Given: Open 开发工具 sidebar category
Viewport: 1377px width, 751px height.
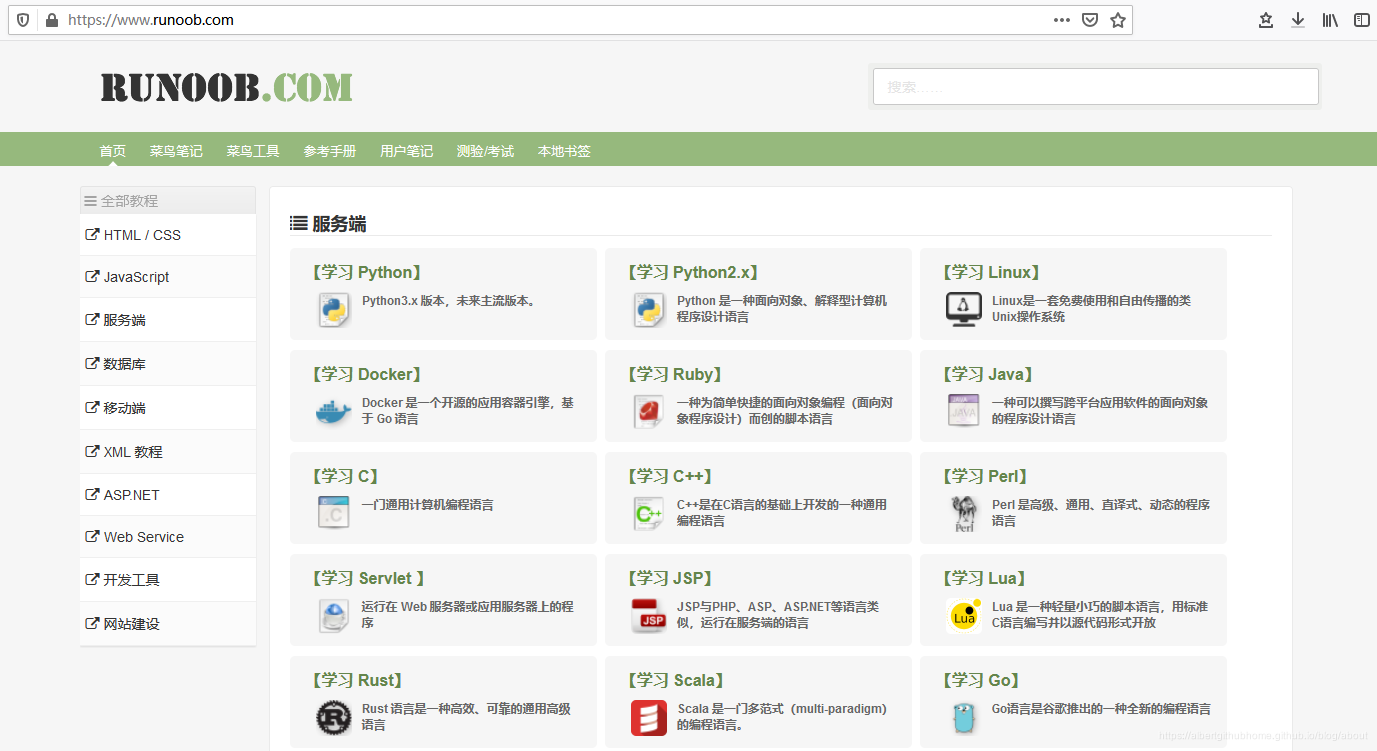Looking at the screenshot, I should coord(168,580).
